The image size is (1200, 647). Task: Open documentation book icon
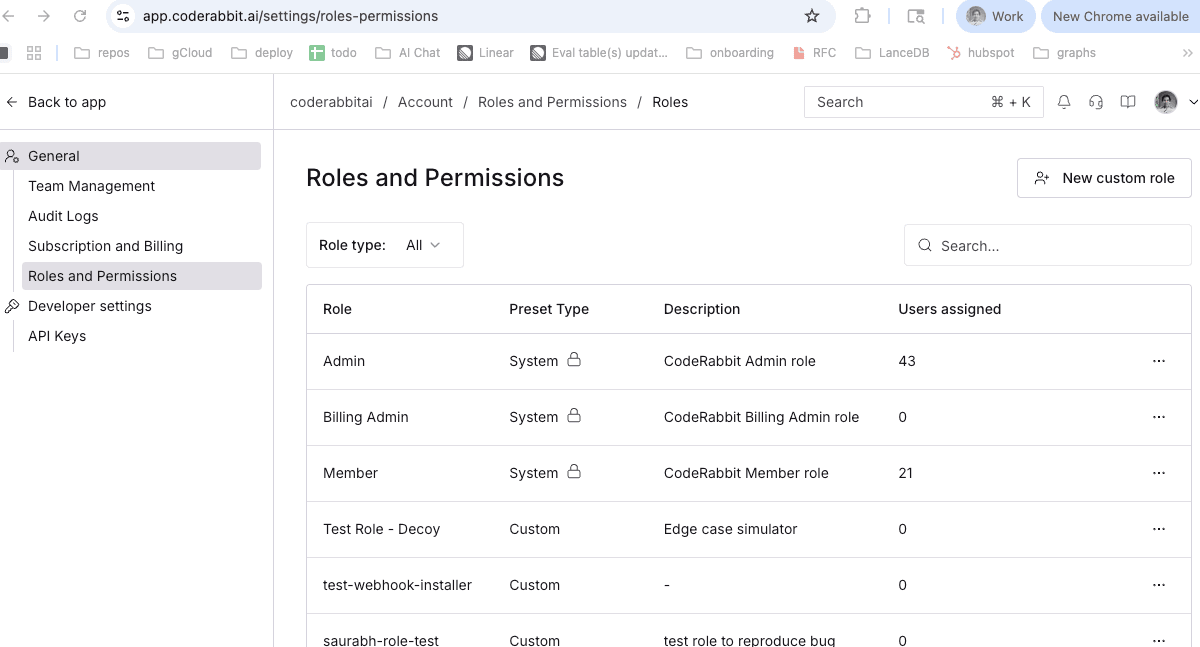[x=1128, y=102]
